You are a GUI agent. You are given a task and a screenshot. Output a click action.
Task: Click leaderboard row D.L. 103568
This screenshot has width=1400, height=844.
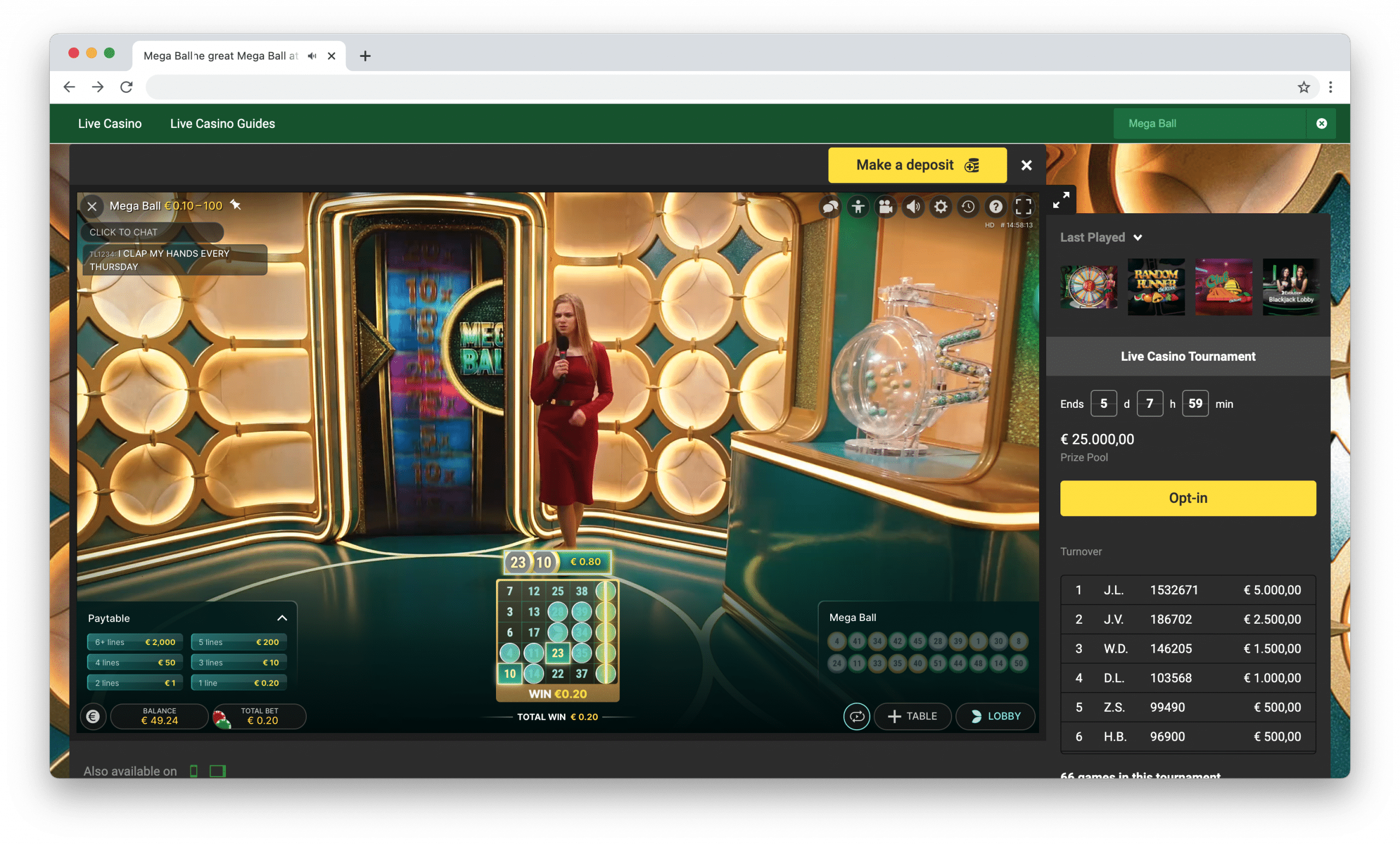coord(1188,678)
